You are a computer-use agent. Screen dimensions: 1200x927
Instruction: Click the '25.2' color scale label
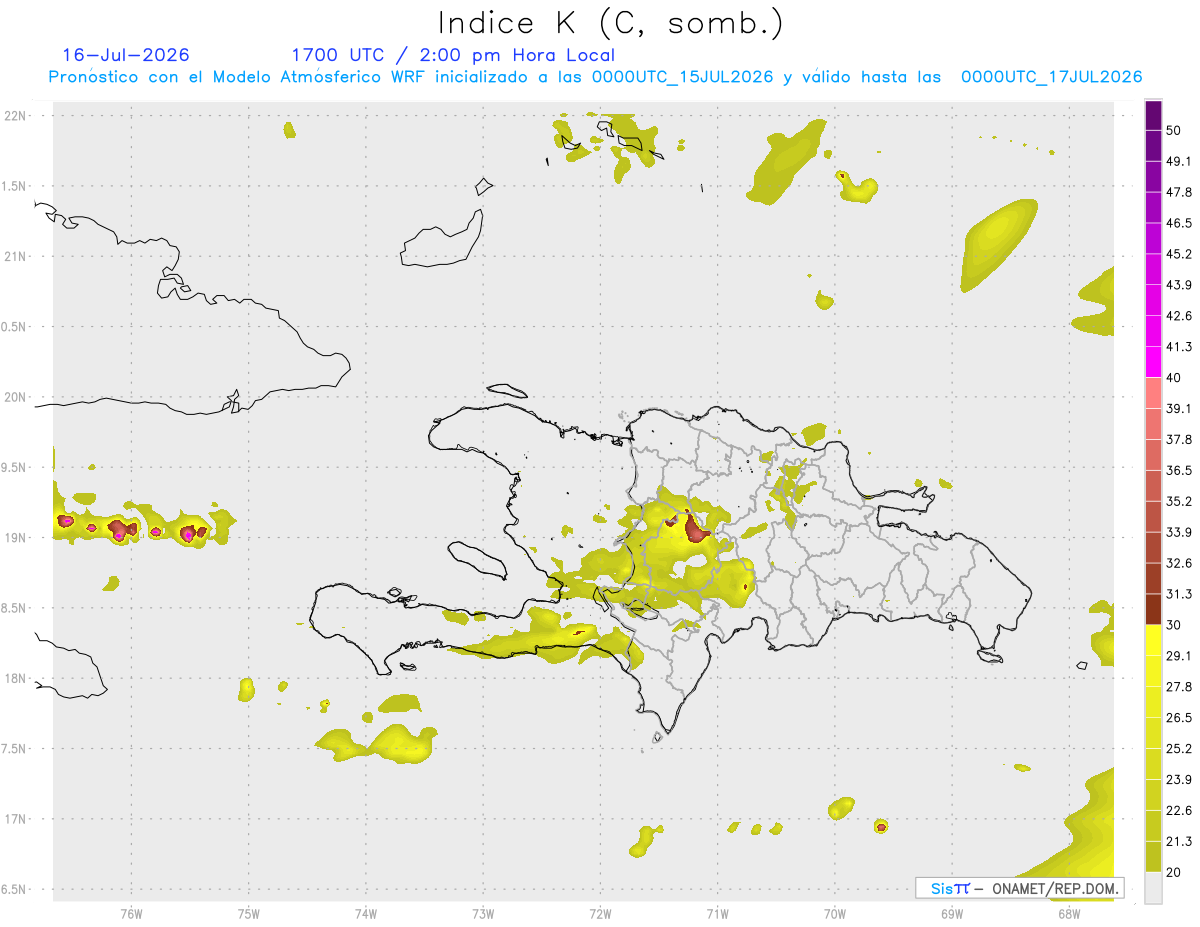(x=1179, y=749)
